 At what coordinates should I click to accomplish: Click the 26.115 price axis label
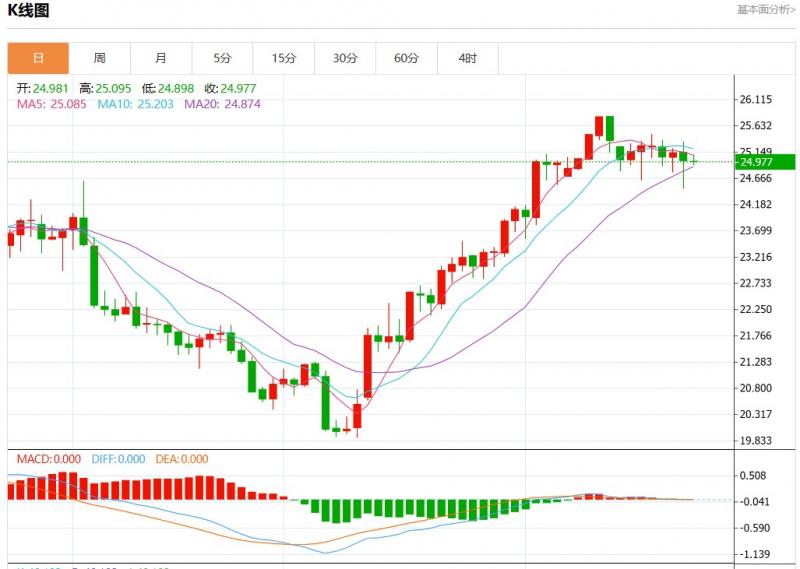pos(758,100)
